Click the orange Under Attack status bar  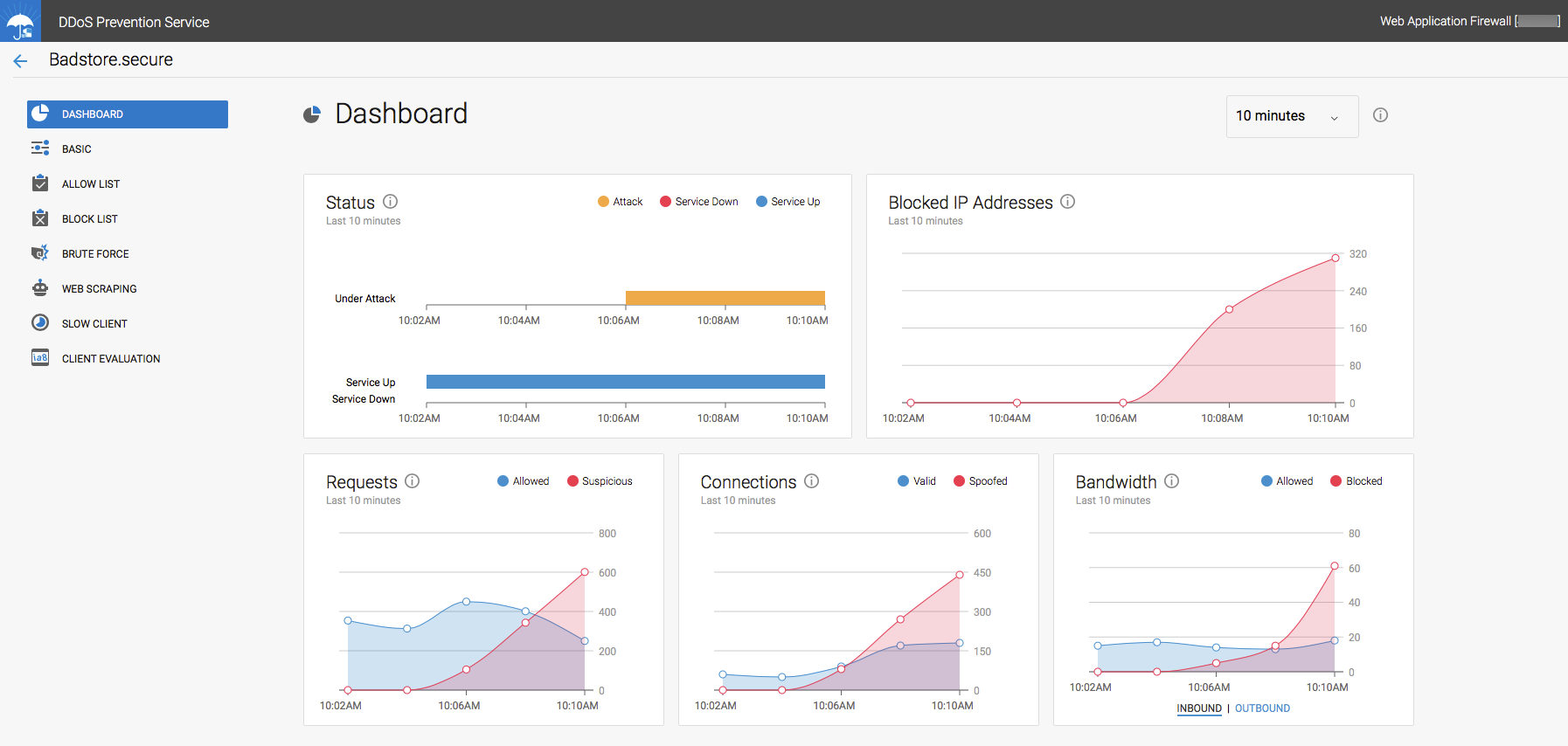point(725,298)
